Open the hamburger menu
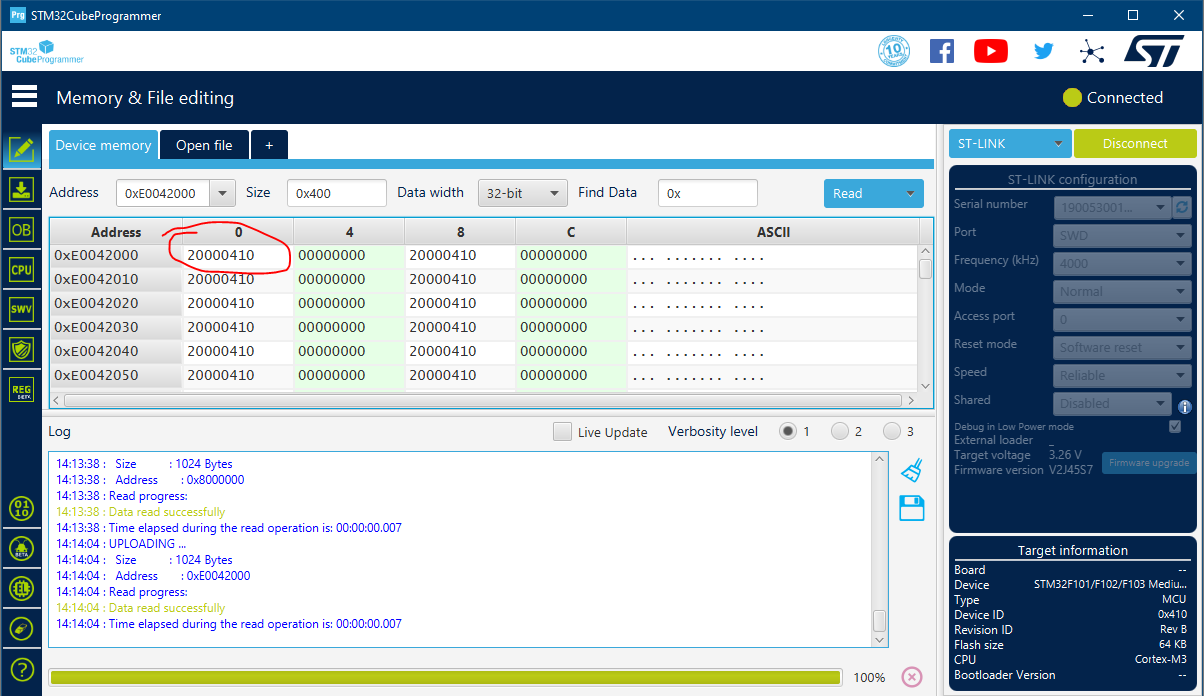The width and height of the screenshot is (1204, 696). pyautogui.click(x=24, y=97)
